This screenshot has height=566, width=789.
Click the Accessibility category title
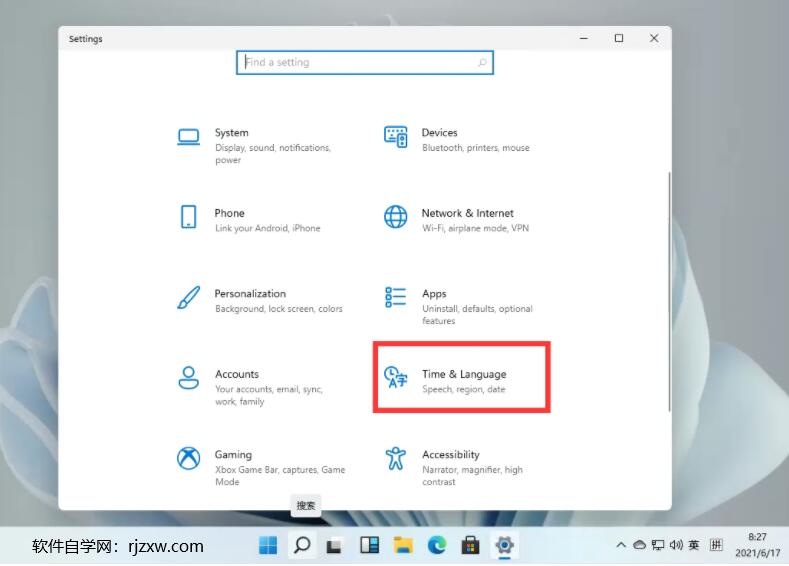coord(450,455)
